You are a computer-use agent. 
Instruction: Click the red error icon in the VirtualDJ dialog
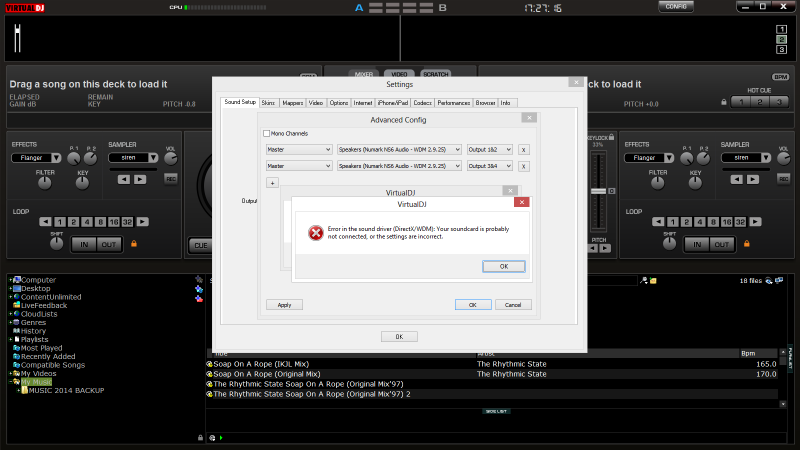tap(316, 233)
